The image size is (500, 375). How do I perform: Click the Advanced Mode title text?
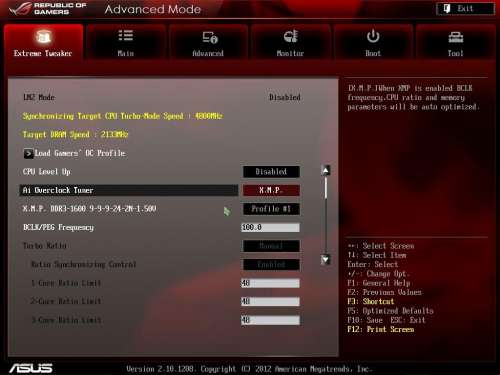click(x=153, y=9)
